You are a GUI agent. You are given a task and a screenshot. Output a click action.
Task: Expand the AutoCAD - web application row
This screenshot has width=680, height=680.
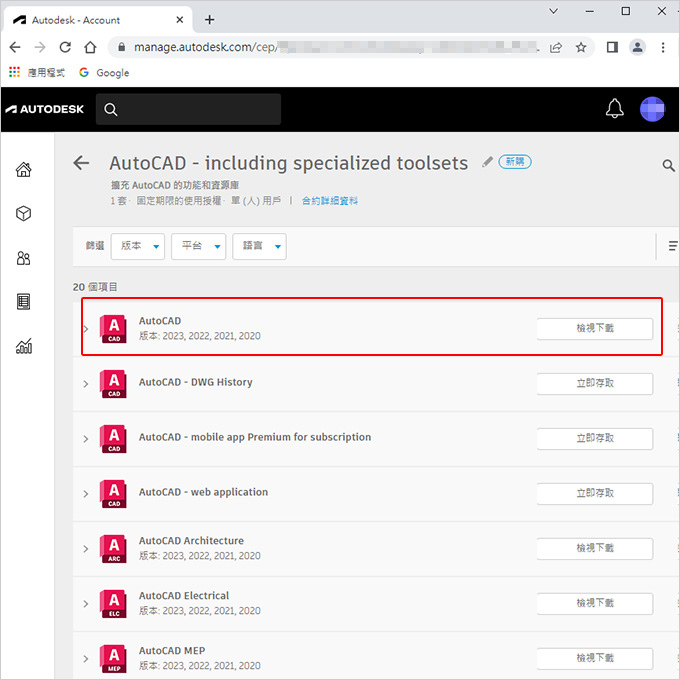[x=86, y=494]
